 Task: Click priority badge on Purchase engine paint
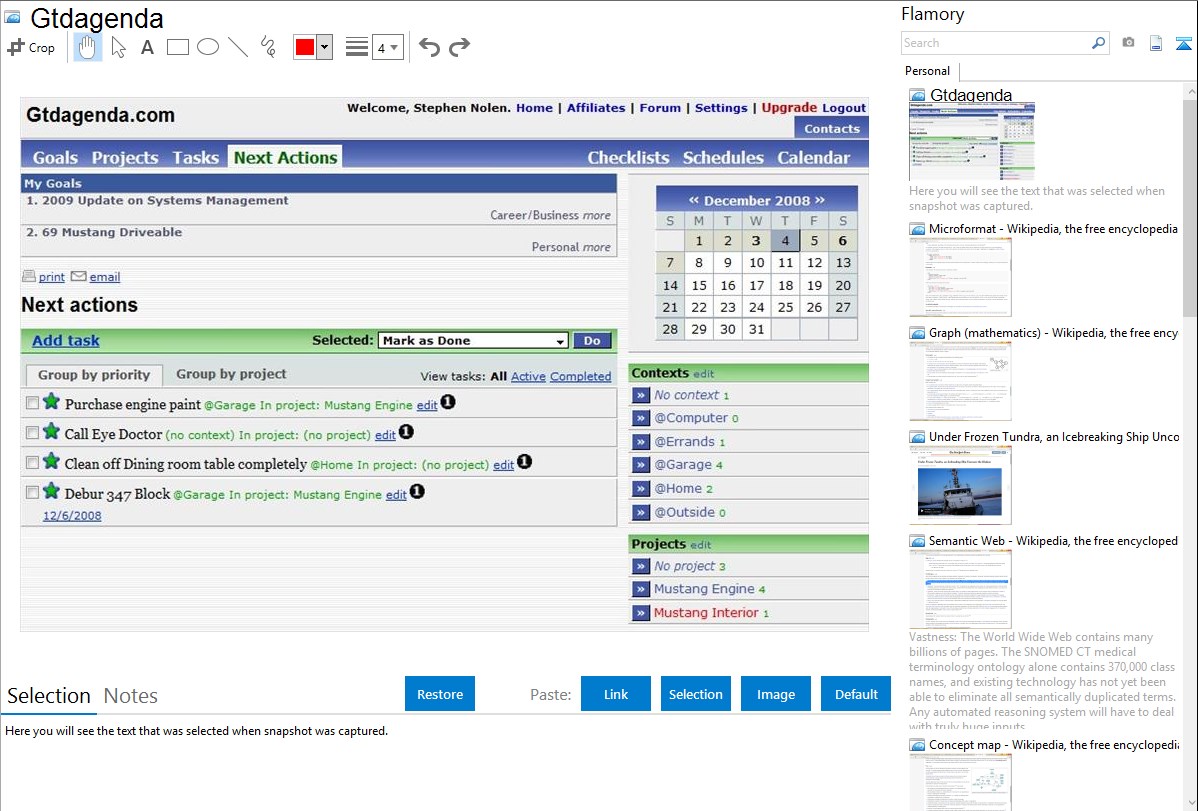pyautogui.click(x=448, y=402)
